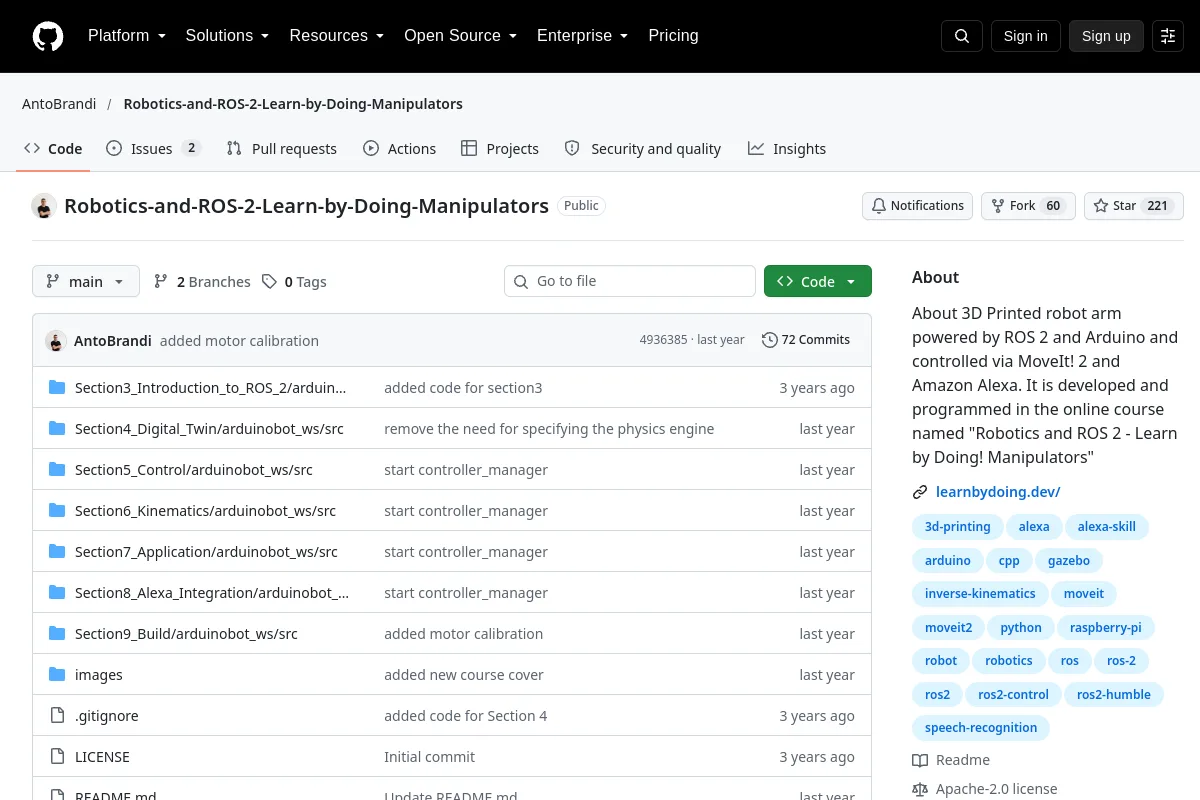Click the commit history clock icon
This screenshot has width=1200, height=800.
769,340
